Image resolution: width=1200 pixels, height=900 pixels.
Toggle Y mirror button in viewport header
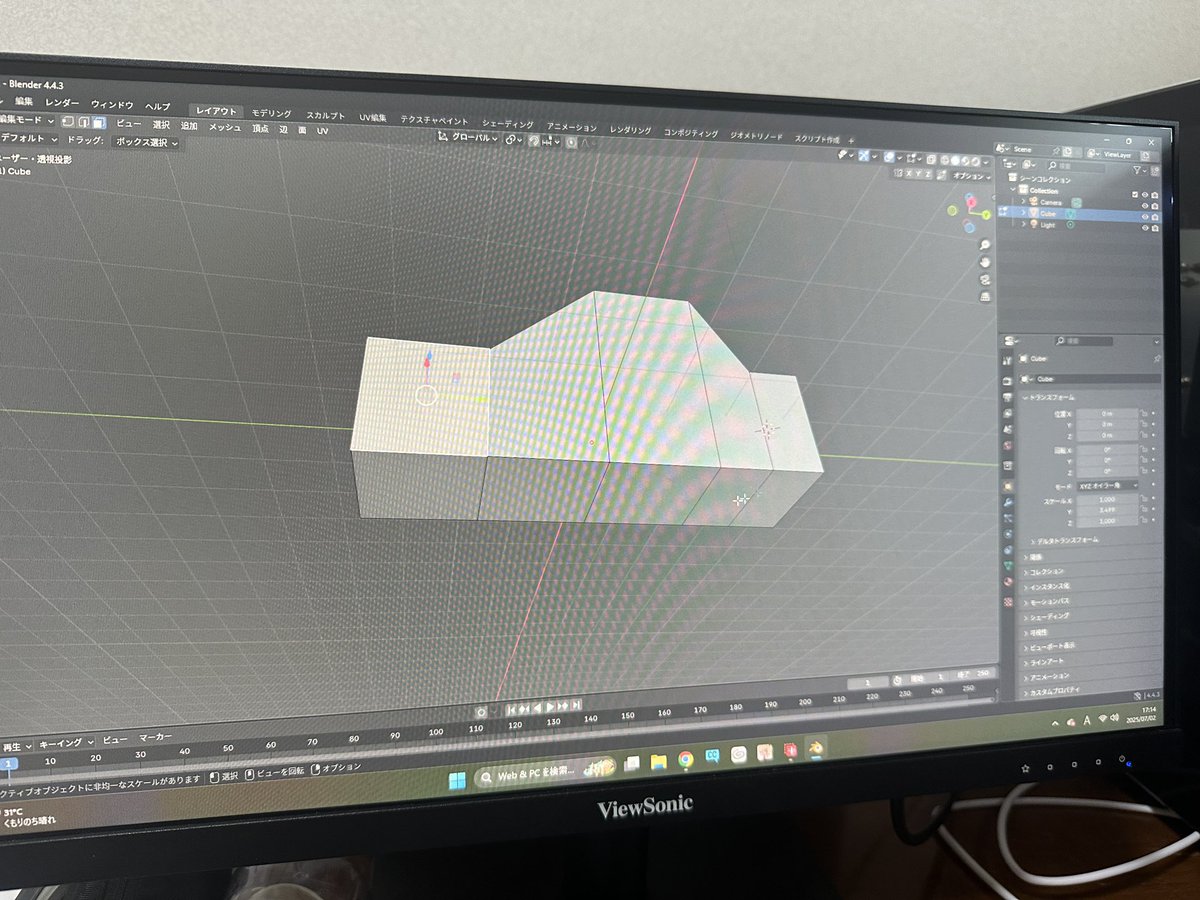pyautogui.click(x=918, y=174)
